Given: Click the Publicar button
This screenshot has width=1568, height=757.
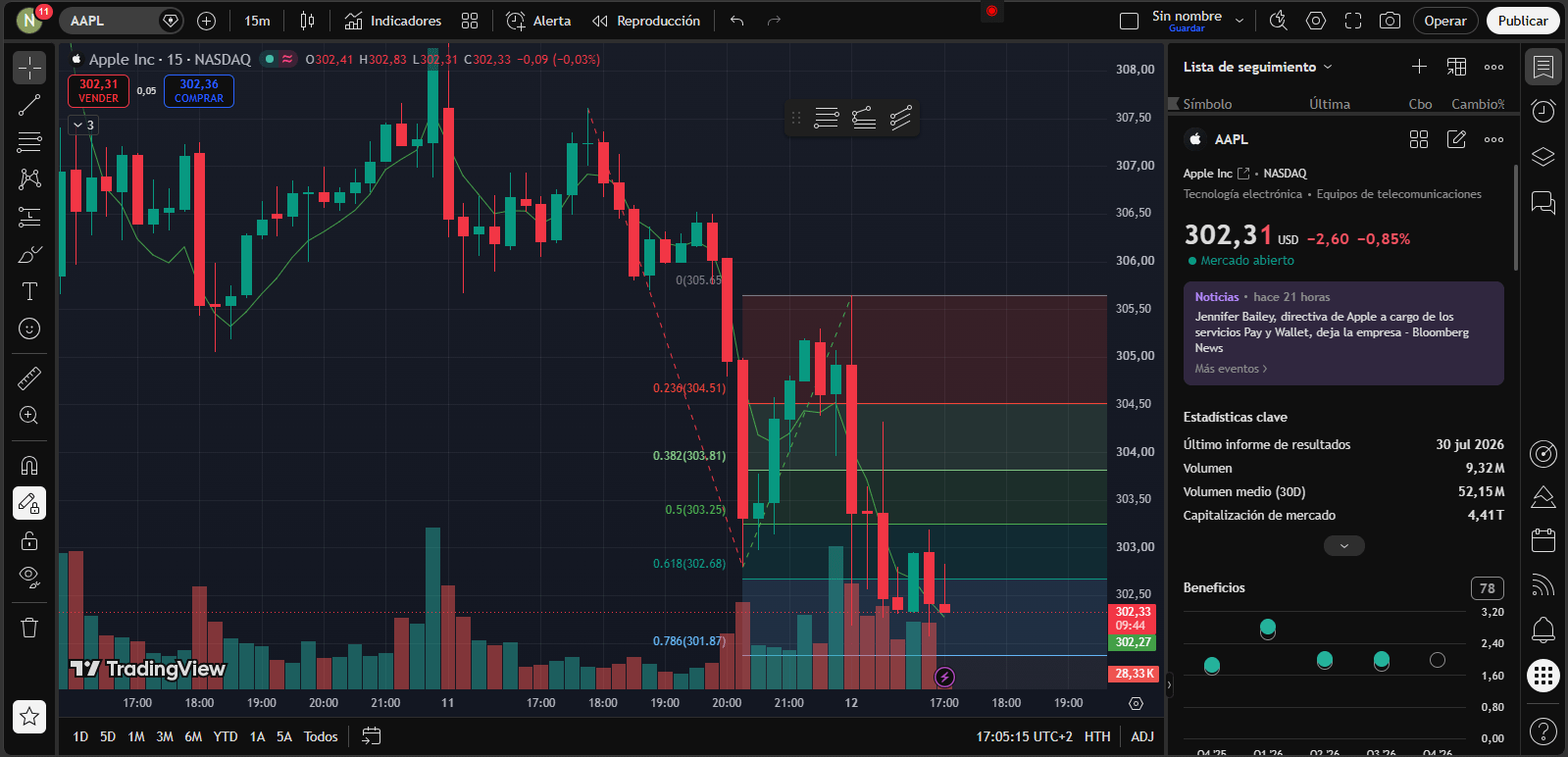Looking at the screenshot, I should pos(1523,21).
